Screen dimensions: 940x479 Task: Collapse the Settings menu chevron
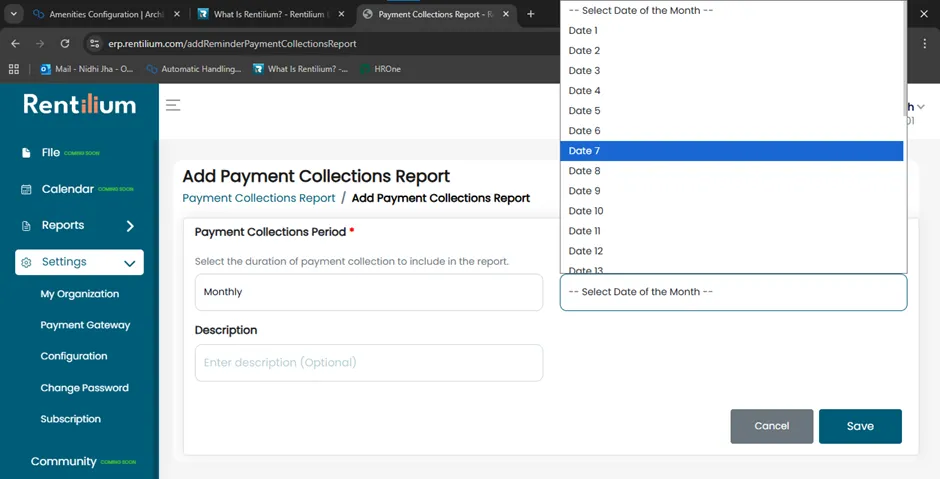tap(129, 263)
